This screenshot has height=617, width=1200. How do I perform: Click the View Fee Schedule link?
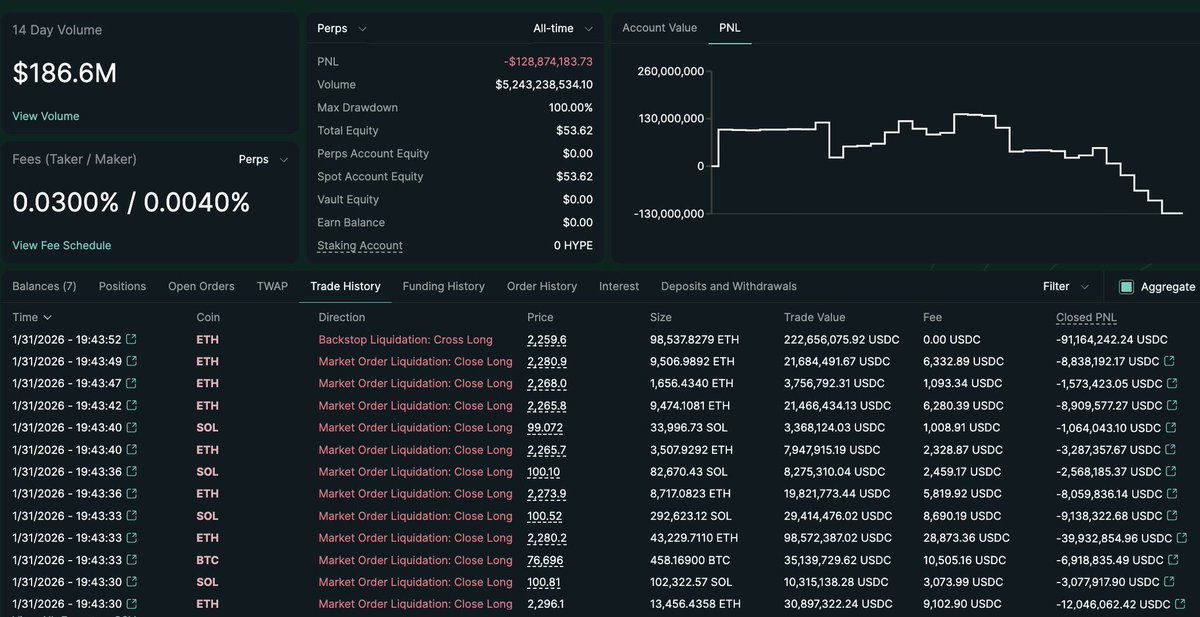tap(62, 245)
